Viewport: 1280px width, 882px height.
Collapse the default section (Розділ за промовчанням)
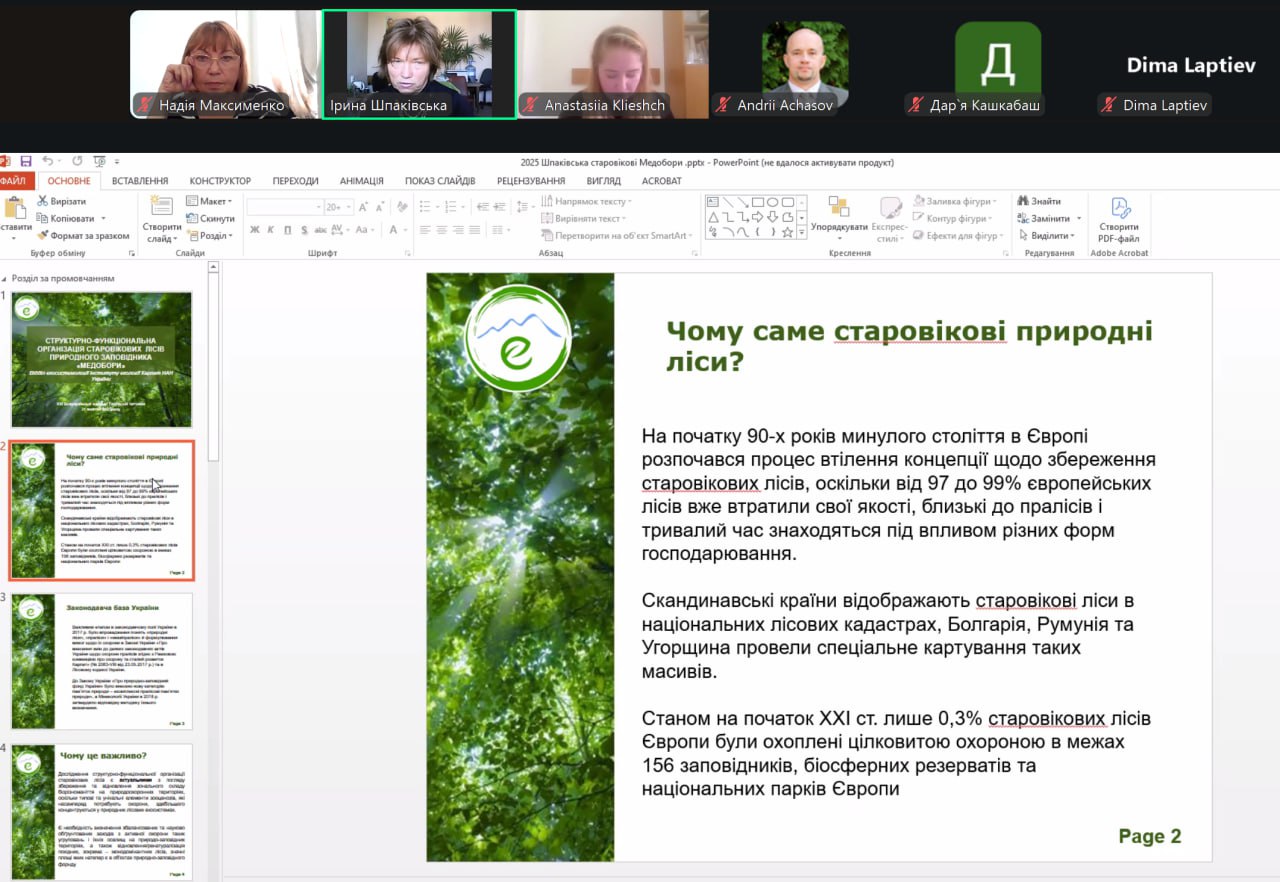point(6,279)
